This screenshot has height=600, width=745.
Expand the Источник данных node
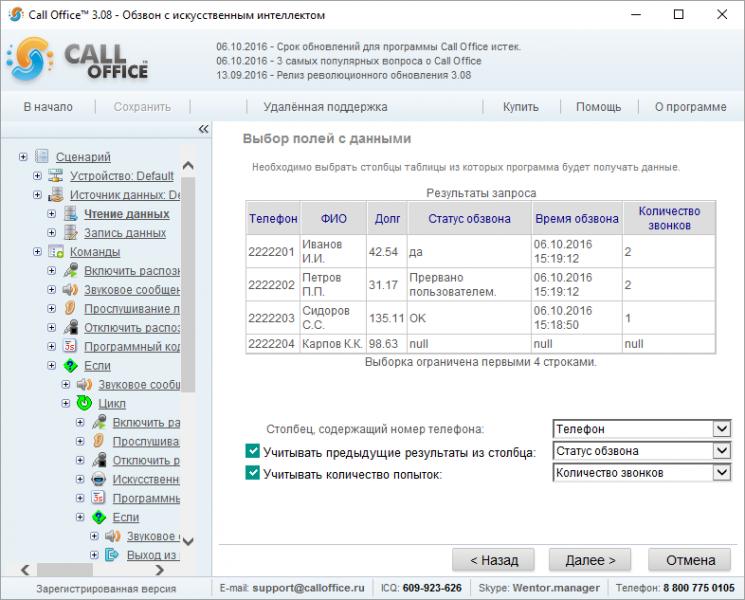click(37, 195)
